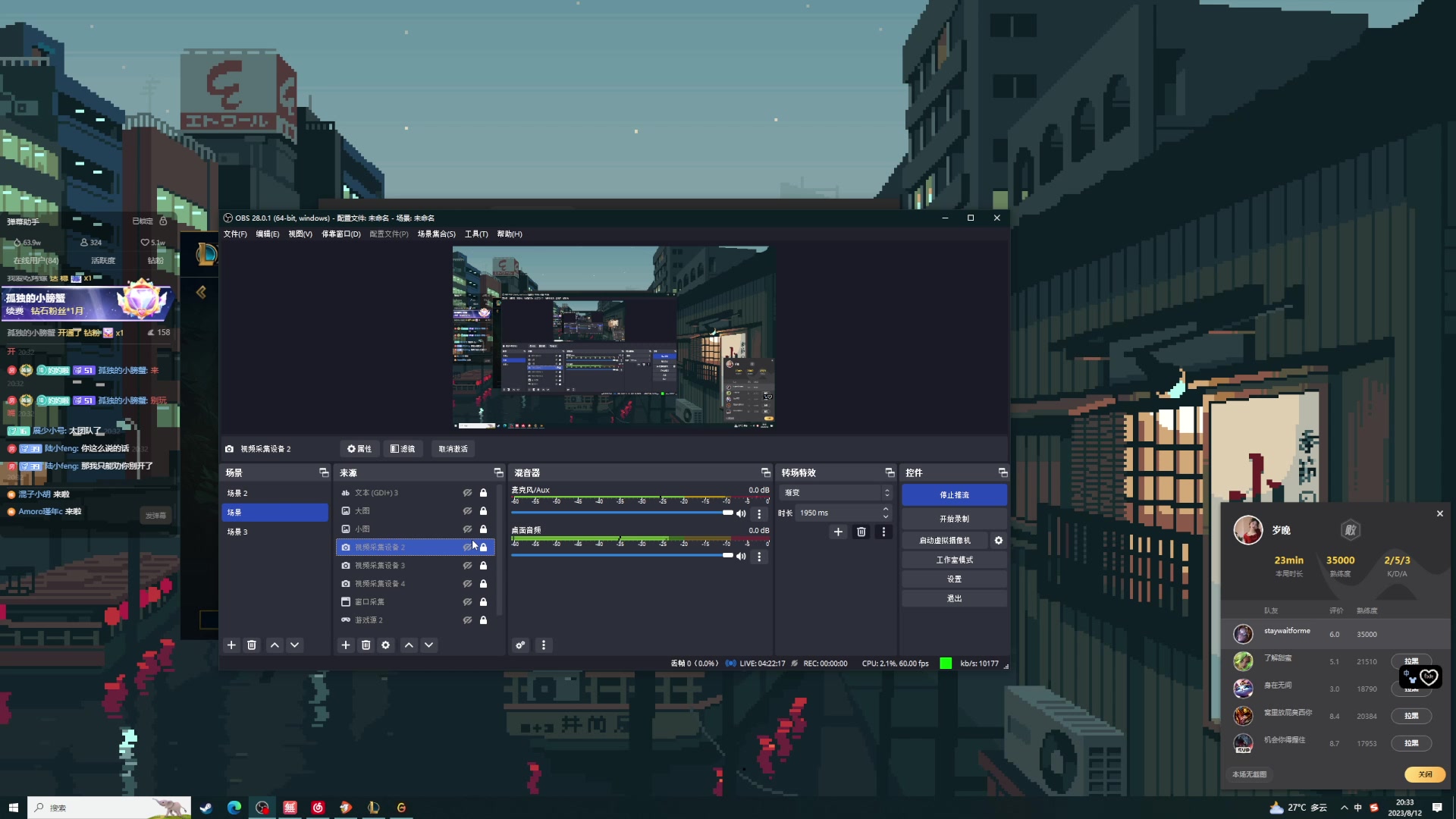The height and width of the screenshot is (819, 1456).
Task: Mute 麦克风/Aux with the speaker icon
Action: pos(741,513)
